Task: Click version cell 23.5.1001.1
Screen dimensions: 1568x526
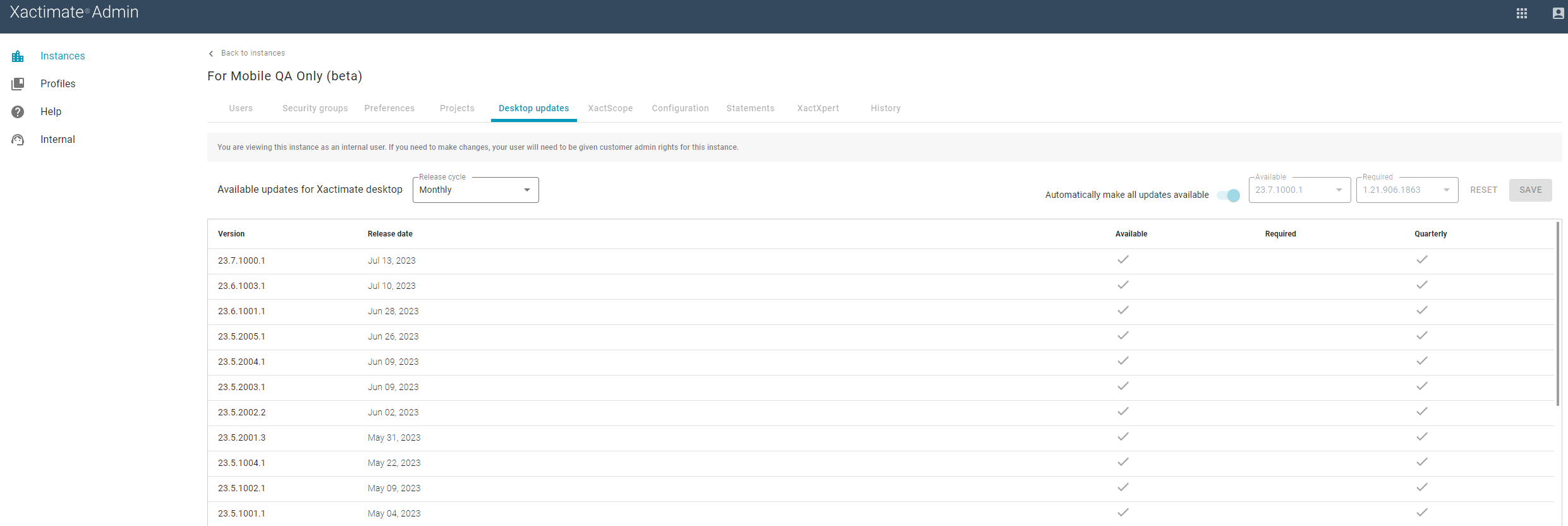Action: pos(241,513)
